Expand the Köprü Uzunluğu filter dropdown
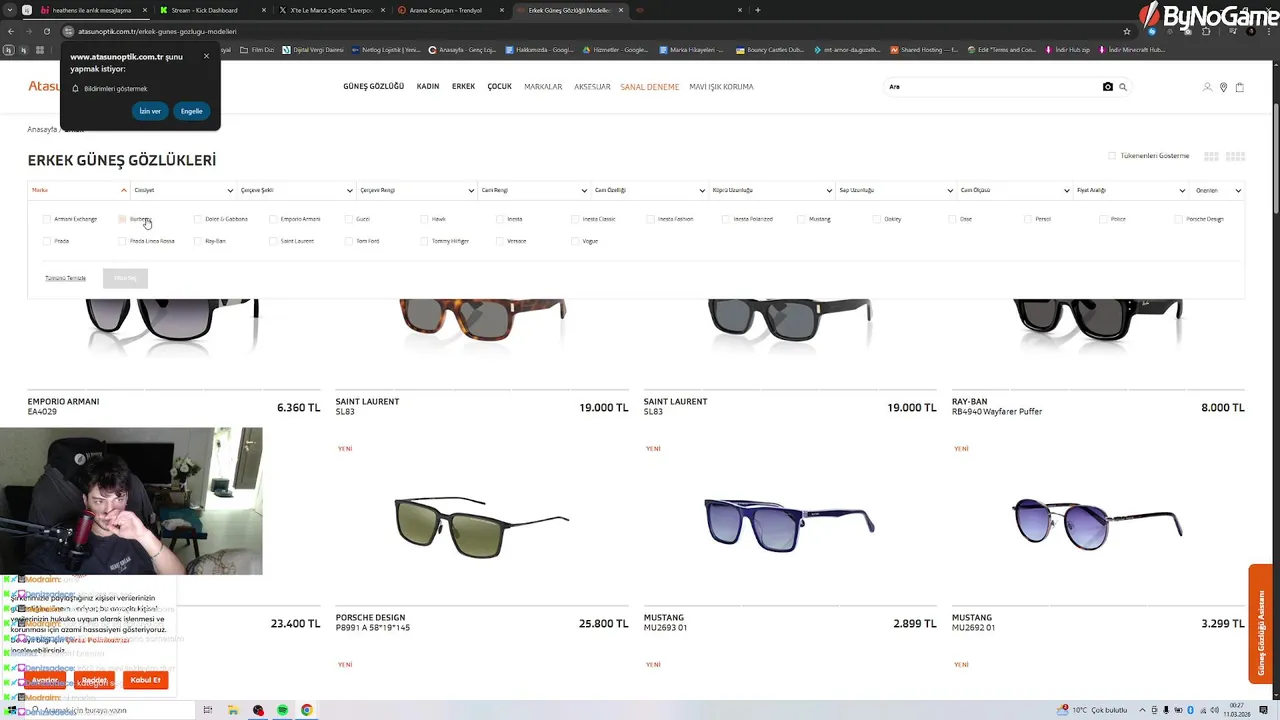 coord(772,190)
